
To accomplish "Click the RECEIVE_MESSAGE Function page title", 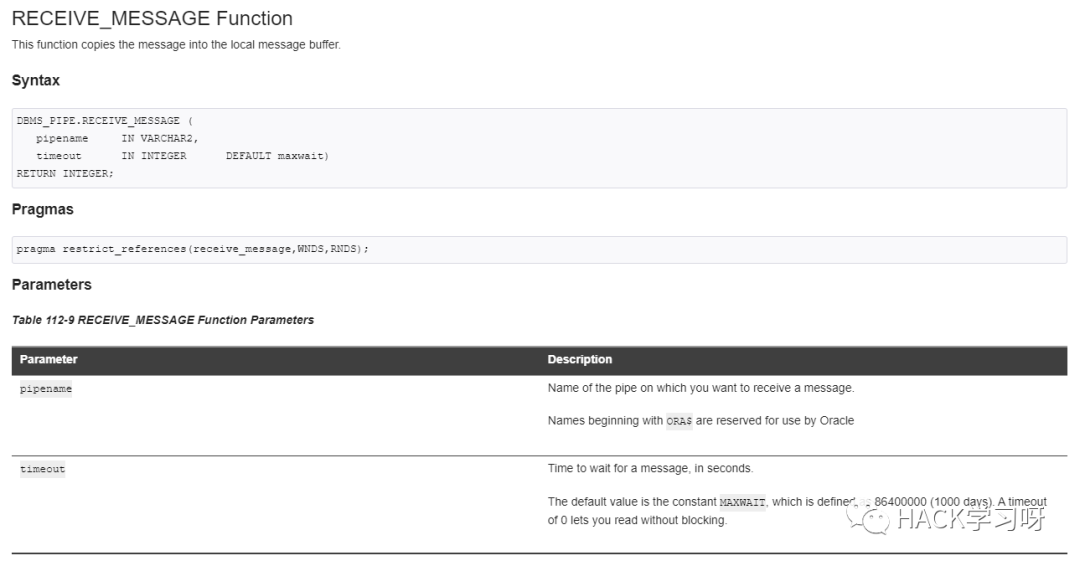I will click(152, 18).
